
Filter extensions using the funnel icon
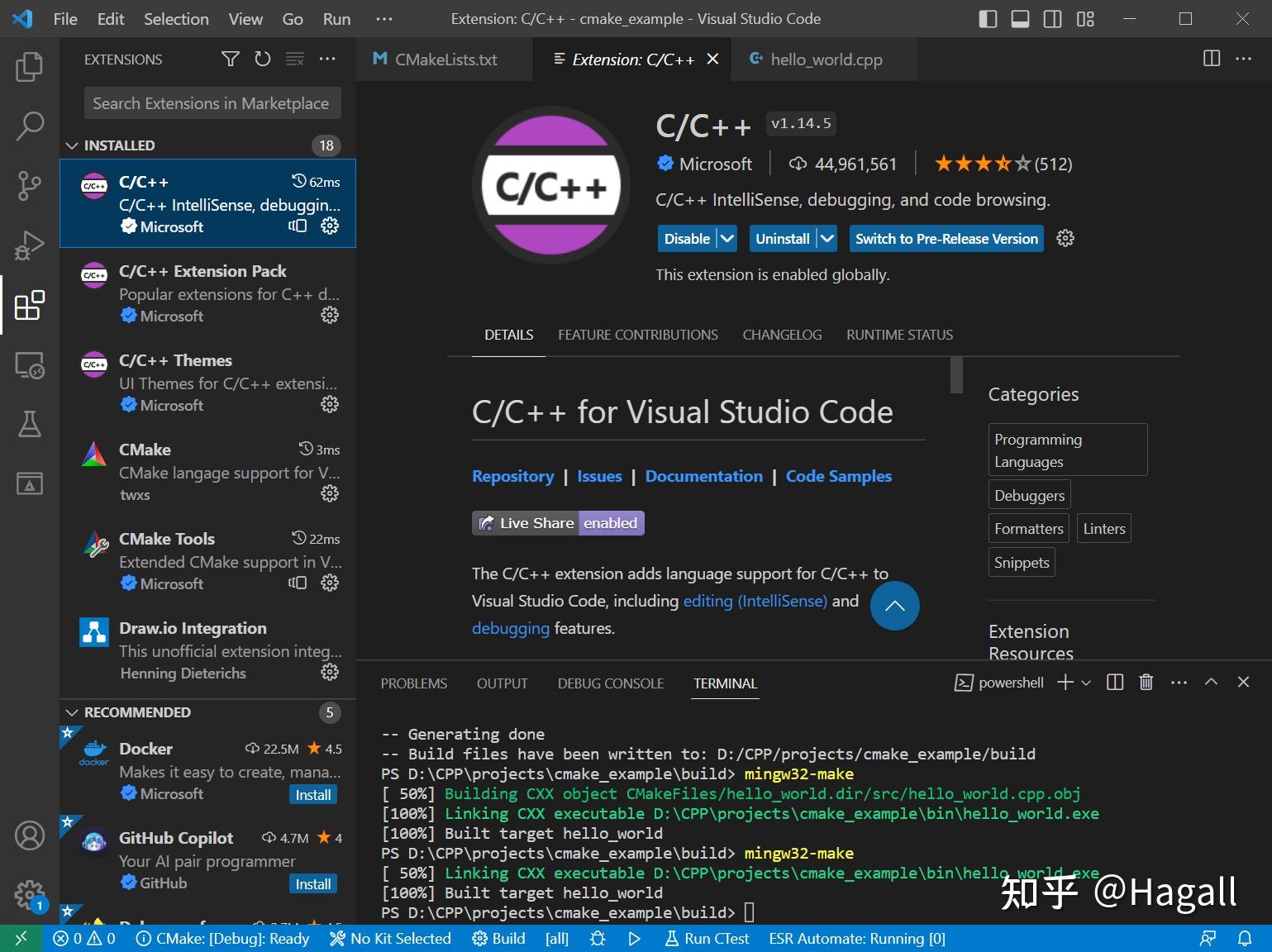click(230, 59)
